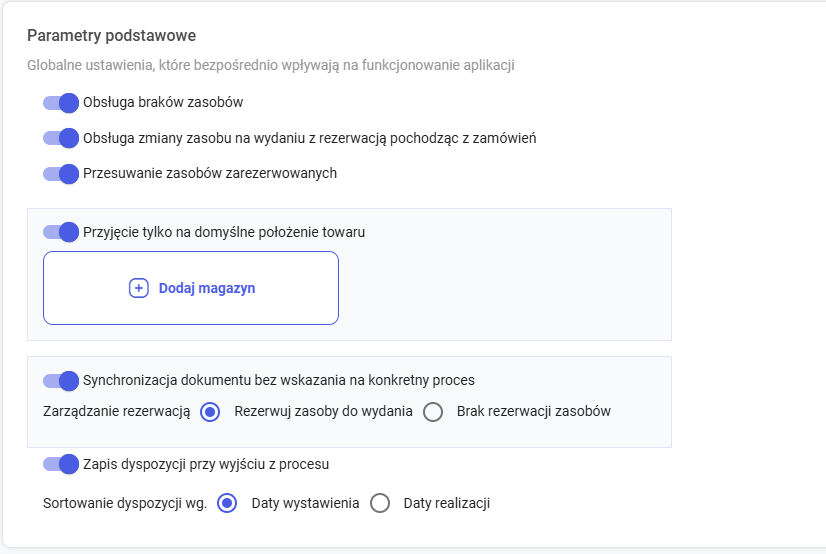Click the 'Zarządzanie rezerwacją' field label
The image size is (826, 554).
117,411
